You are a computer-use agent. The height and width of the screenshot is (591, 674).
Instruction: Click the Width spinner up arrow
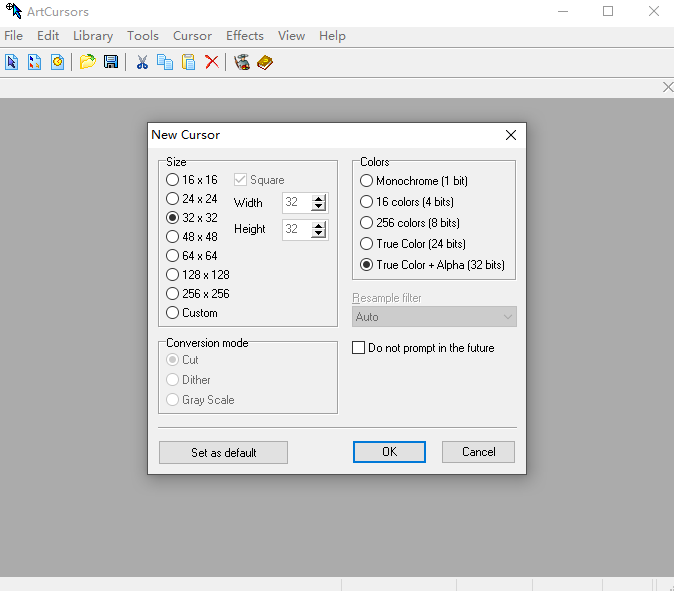pyautogui.click(x=319, y=198)
